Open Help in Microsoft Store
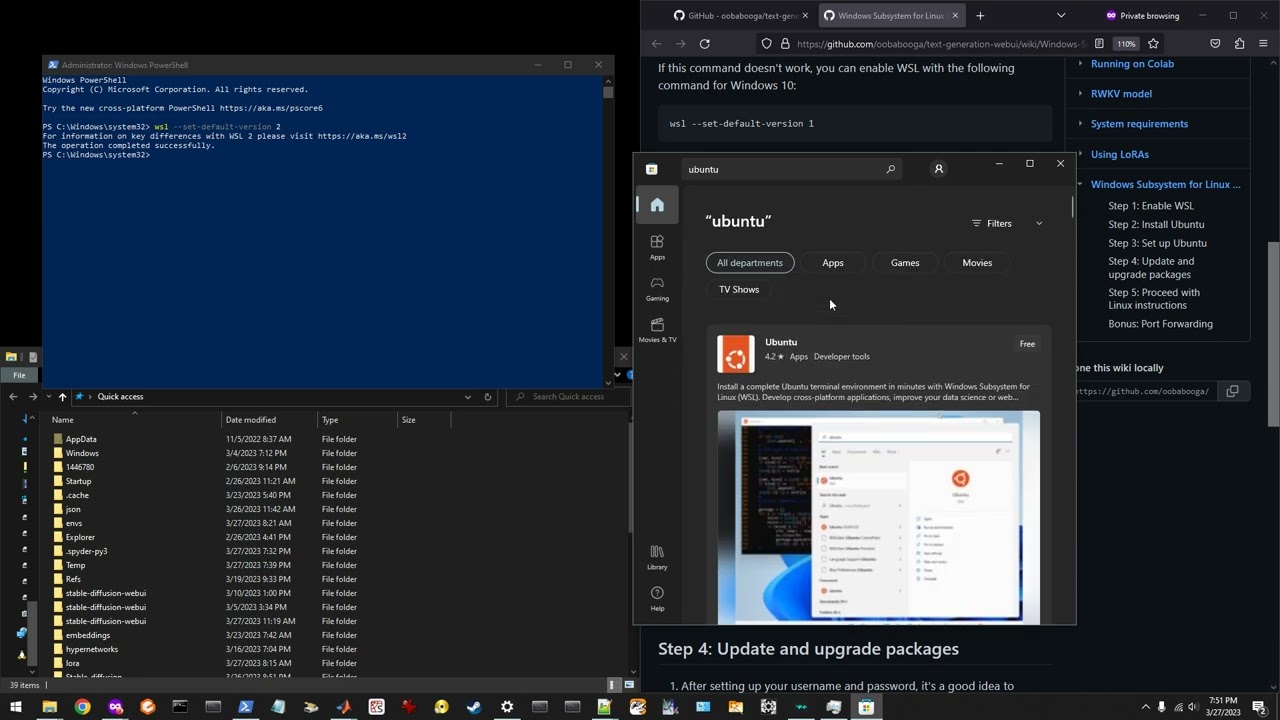The height and width of the screenshot is (720, 1280). coord(657,598)
